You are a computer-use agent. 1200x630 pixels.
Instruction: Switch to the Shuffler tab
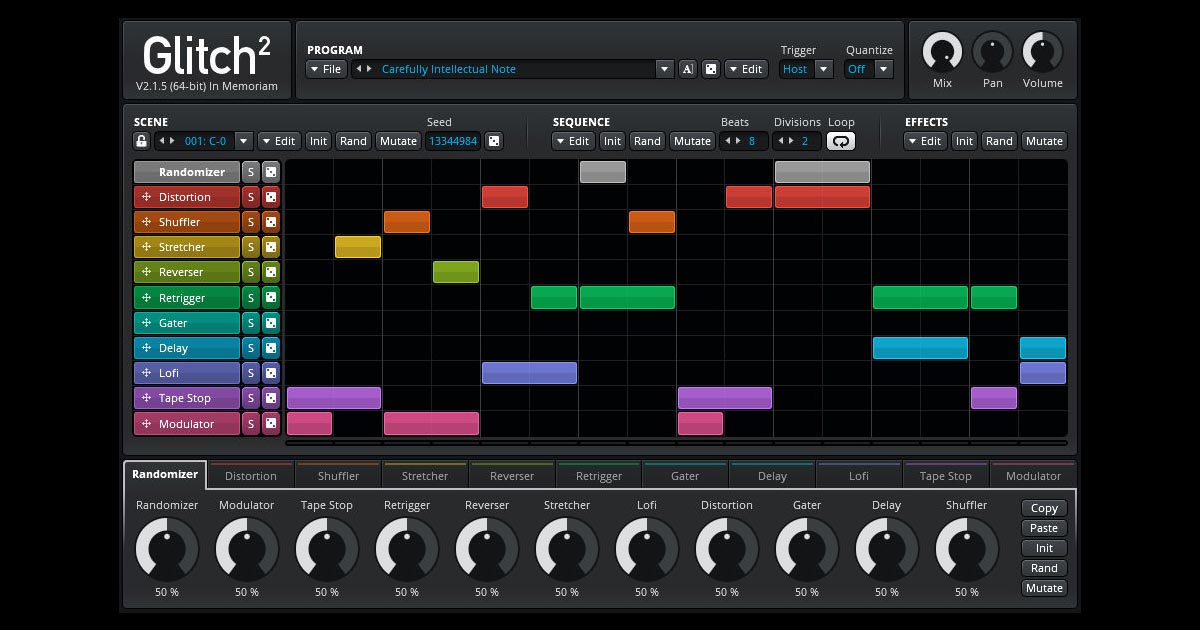(x=338, y=476)
